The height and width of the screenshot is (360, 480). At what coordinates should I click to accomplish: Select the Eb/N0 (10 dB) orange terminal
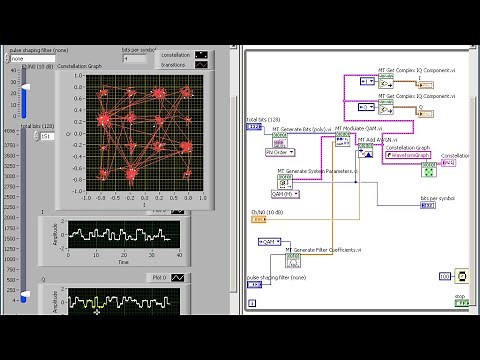click(x=259, y=219)
